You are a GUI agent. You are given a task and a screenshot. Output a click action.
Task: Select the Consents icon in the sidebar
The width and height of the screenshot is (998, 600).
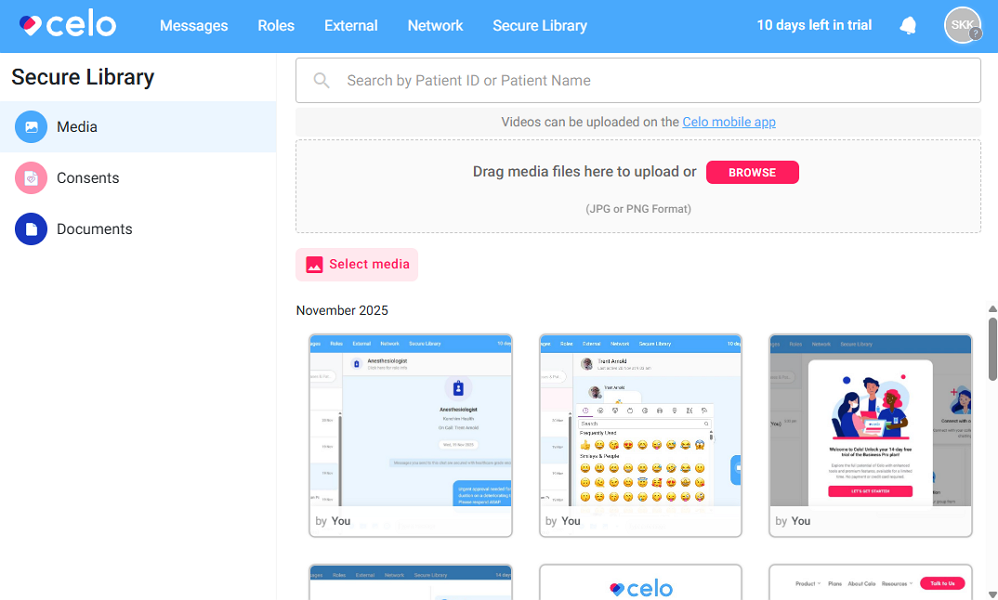(x=30, y=177)
